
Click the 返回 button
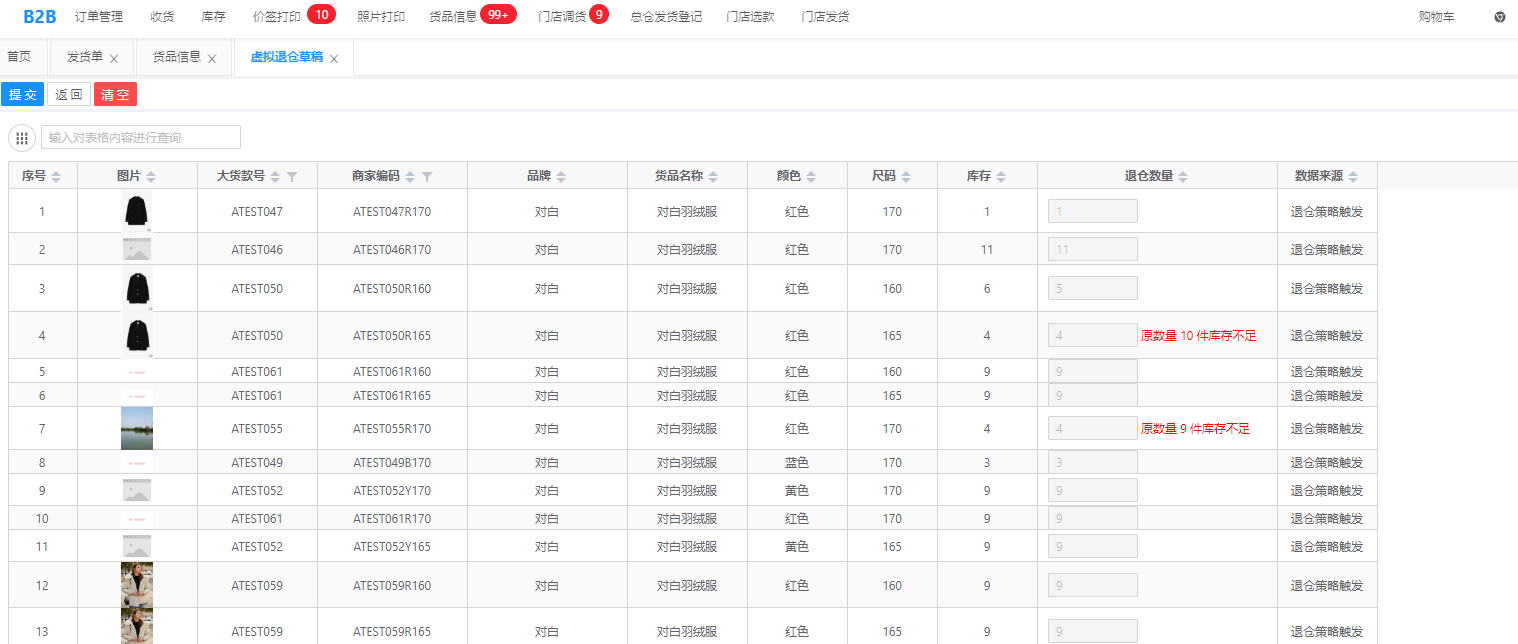69,95
